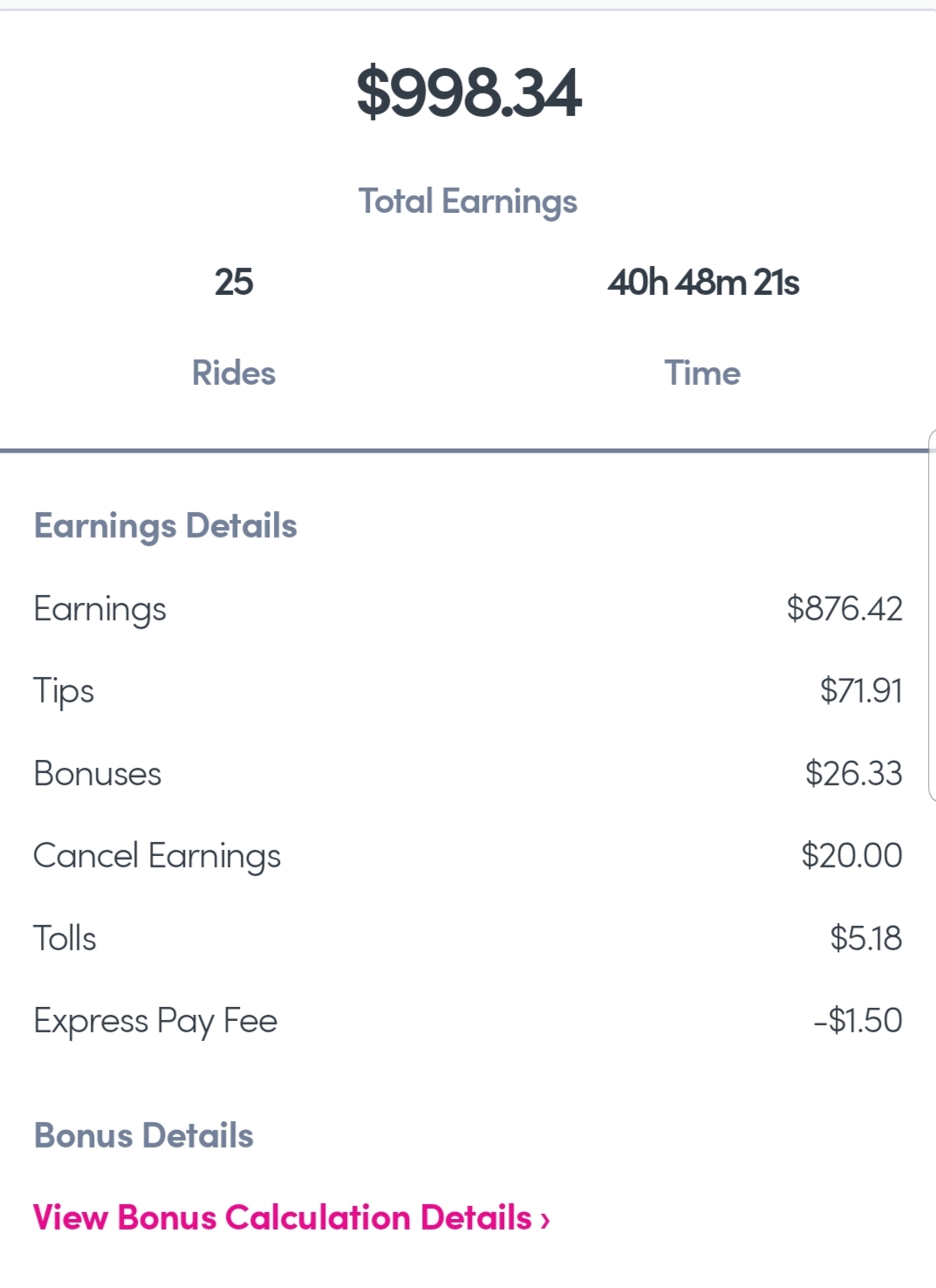
Task: Click the -$1.50 Express Pay Fee amount
Action: [x=857, y=1020]
